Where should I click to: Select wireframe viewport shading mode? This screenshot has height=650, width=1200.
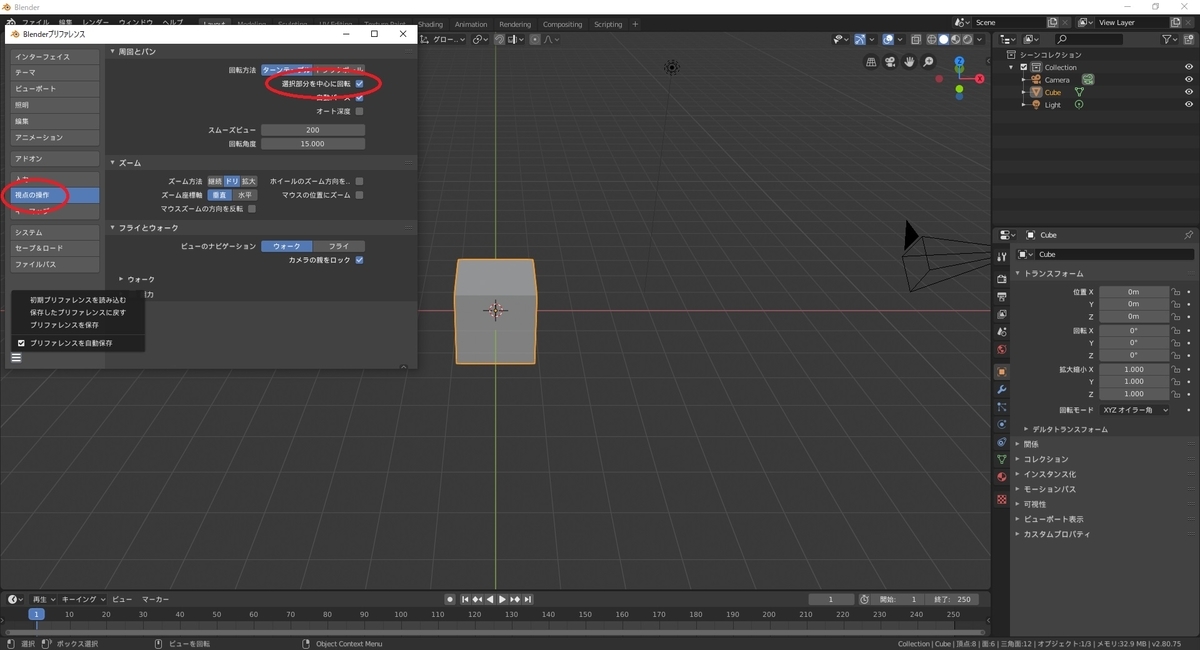(931, 39)
